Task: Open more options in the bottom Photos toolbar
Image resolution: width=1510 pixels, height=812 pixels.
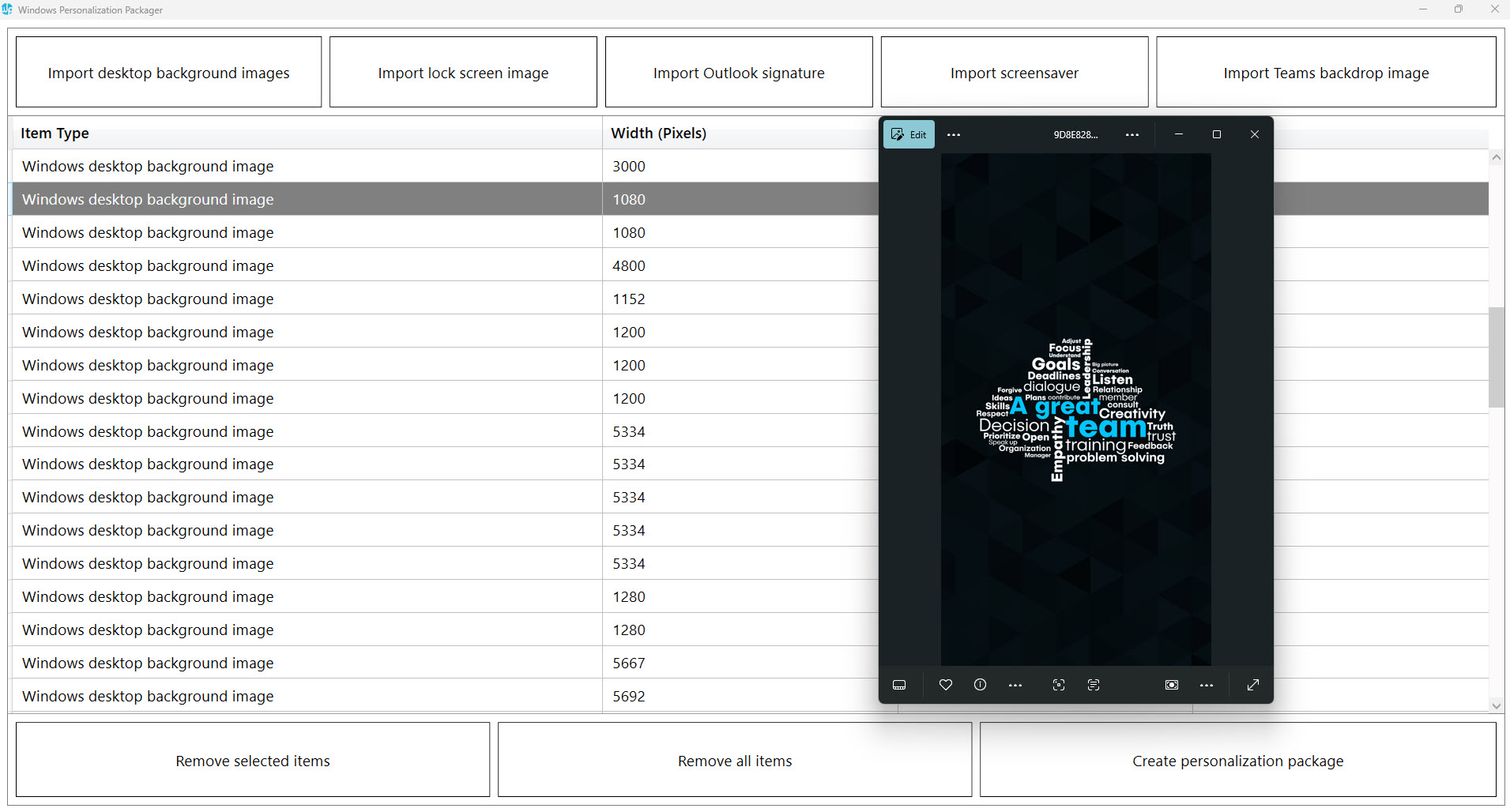Action: [1206, 685]
